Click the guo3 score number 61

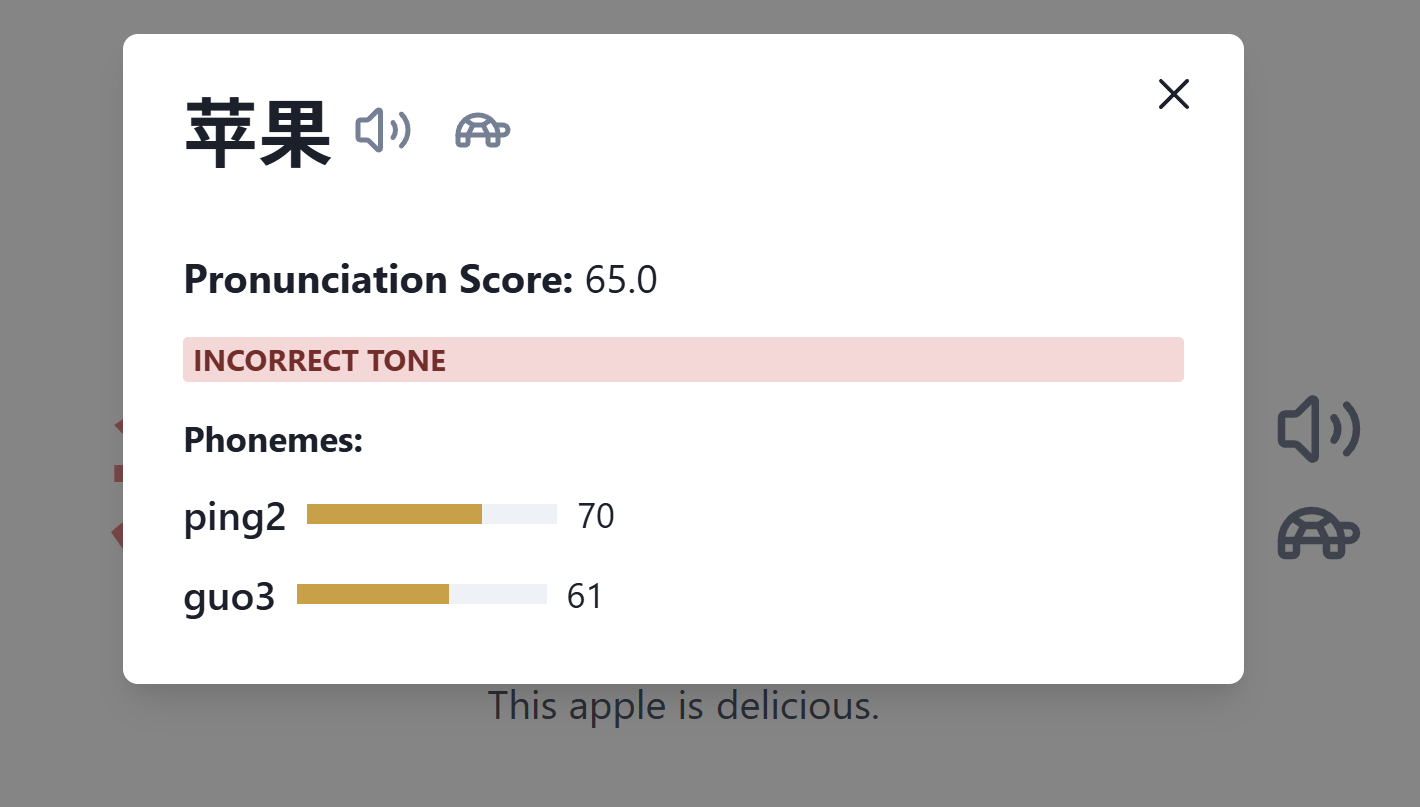click(585, 596)
